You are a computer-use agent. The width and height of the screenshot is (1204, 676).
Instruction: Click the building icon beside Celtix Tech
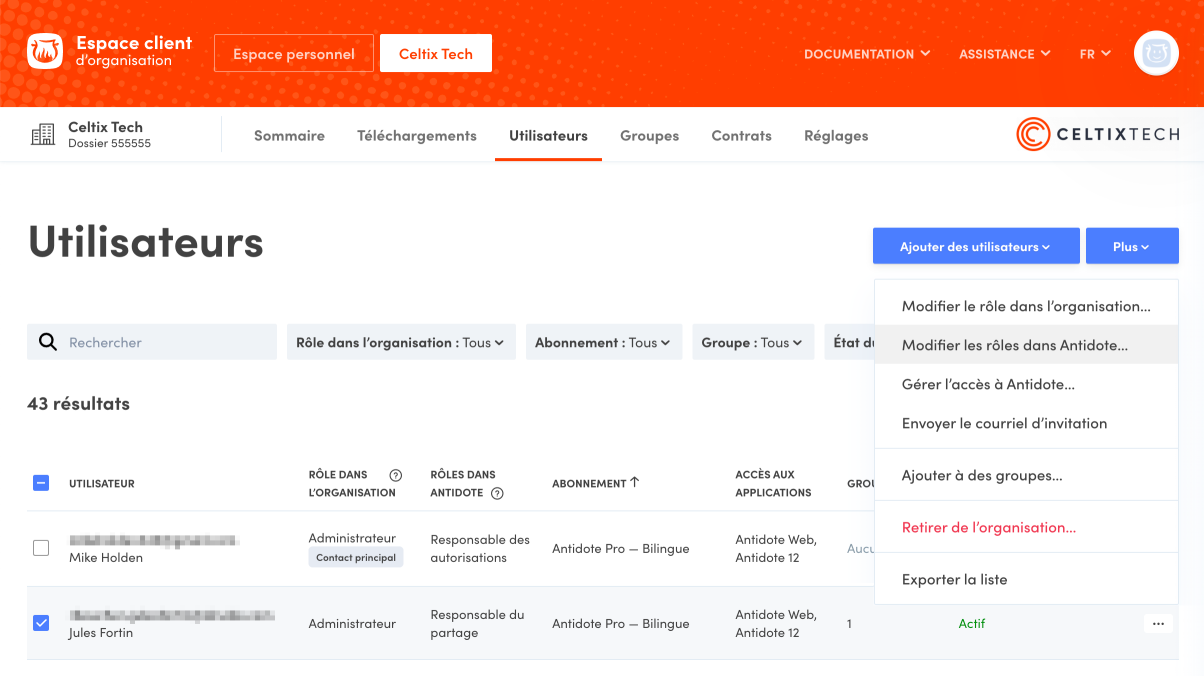(x=43, y=135)
